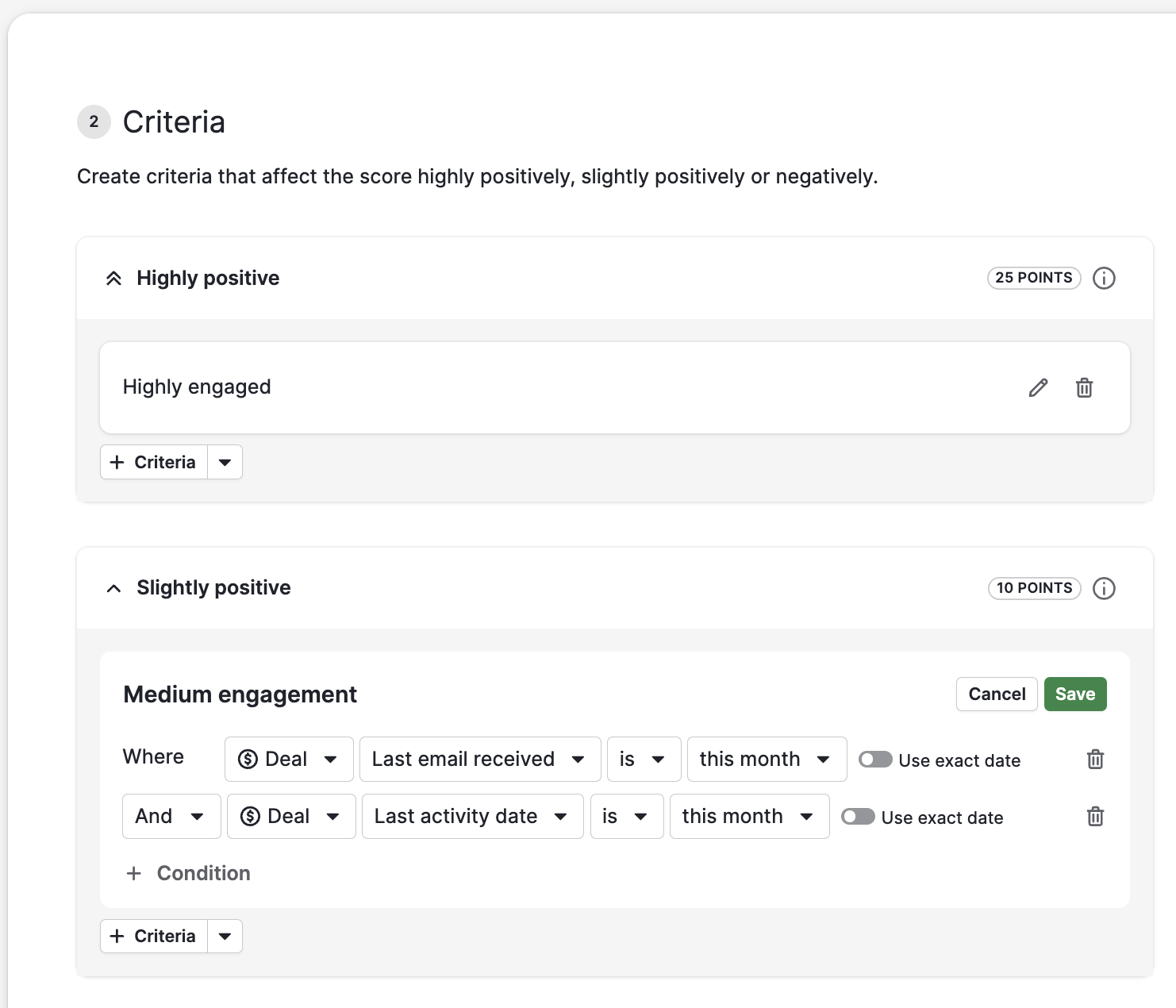The width and height of the screenshot is (1176, 1008).
Task: Add a new Condition
Action: pyautogui.click(x=188, y=873)
